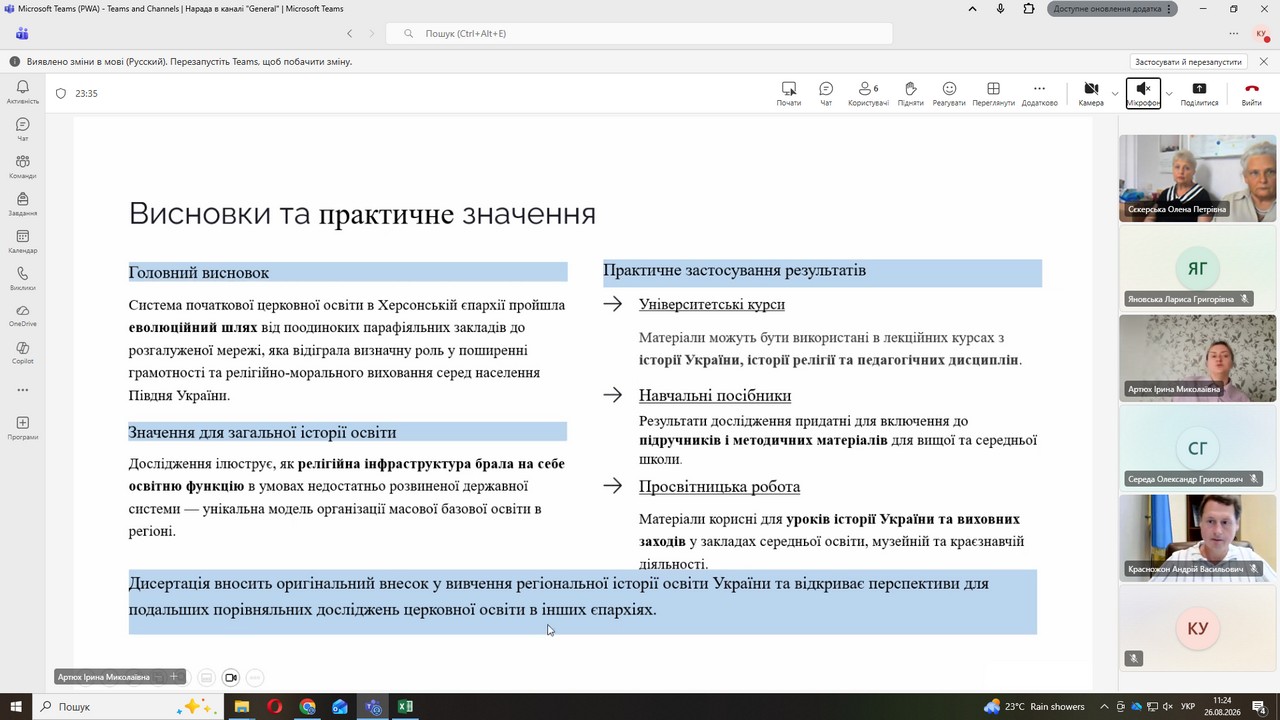
Task: Open the meeting Чат panel from toolbar
Action: tap(826, 94)
